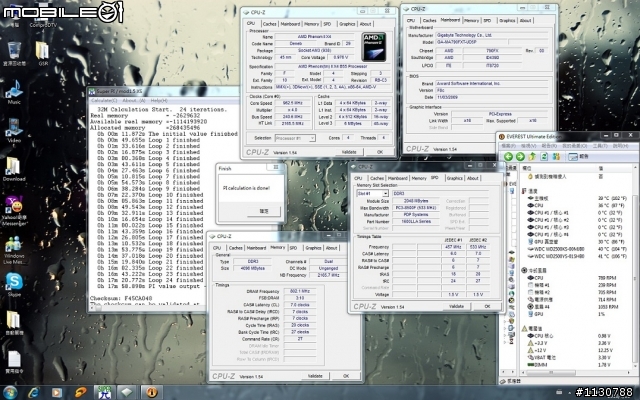The image size is (640, 400).
Task: Open the (H) help menu in EVEREST
Action: click(620, 146)
